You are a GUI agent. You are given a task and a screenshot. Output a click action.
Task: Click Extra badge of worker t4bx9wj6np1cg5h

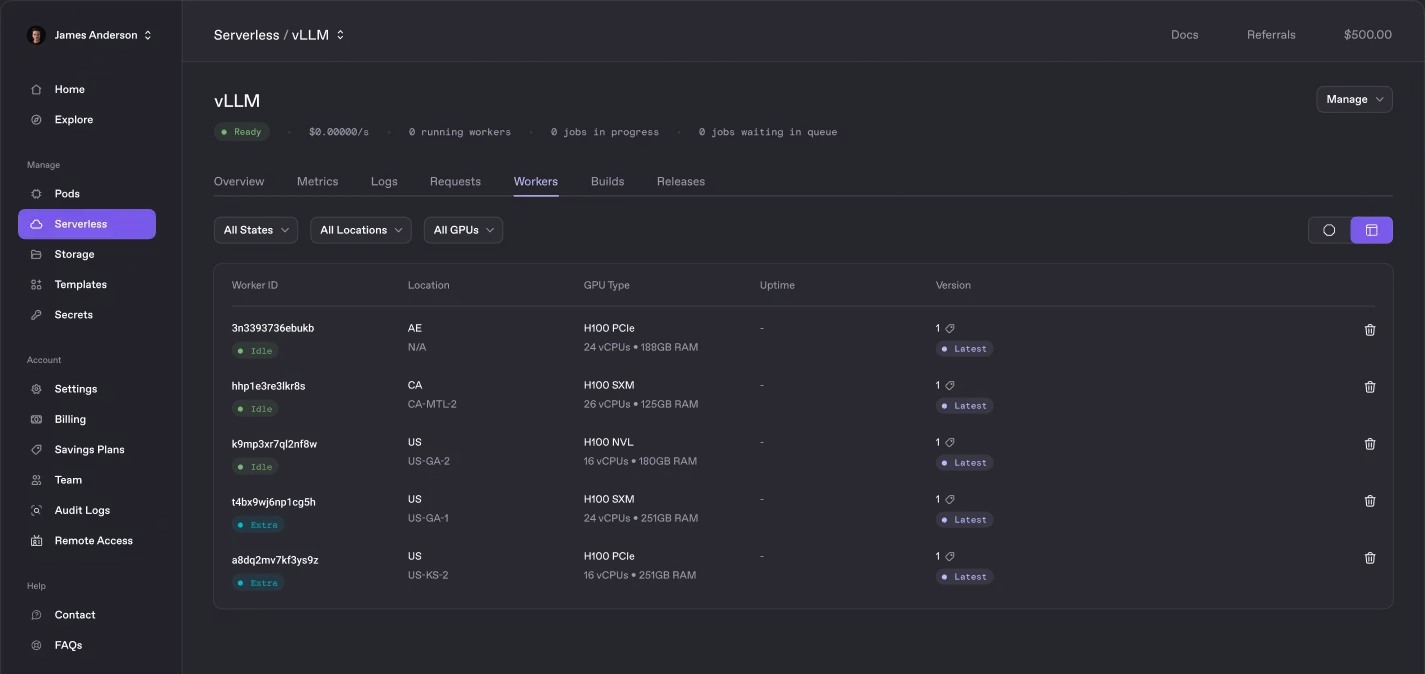point(258,525)
